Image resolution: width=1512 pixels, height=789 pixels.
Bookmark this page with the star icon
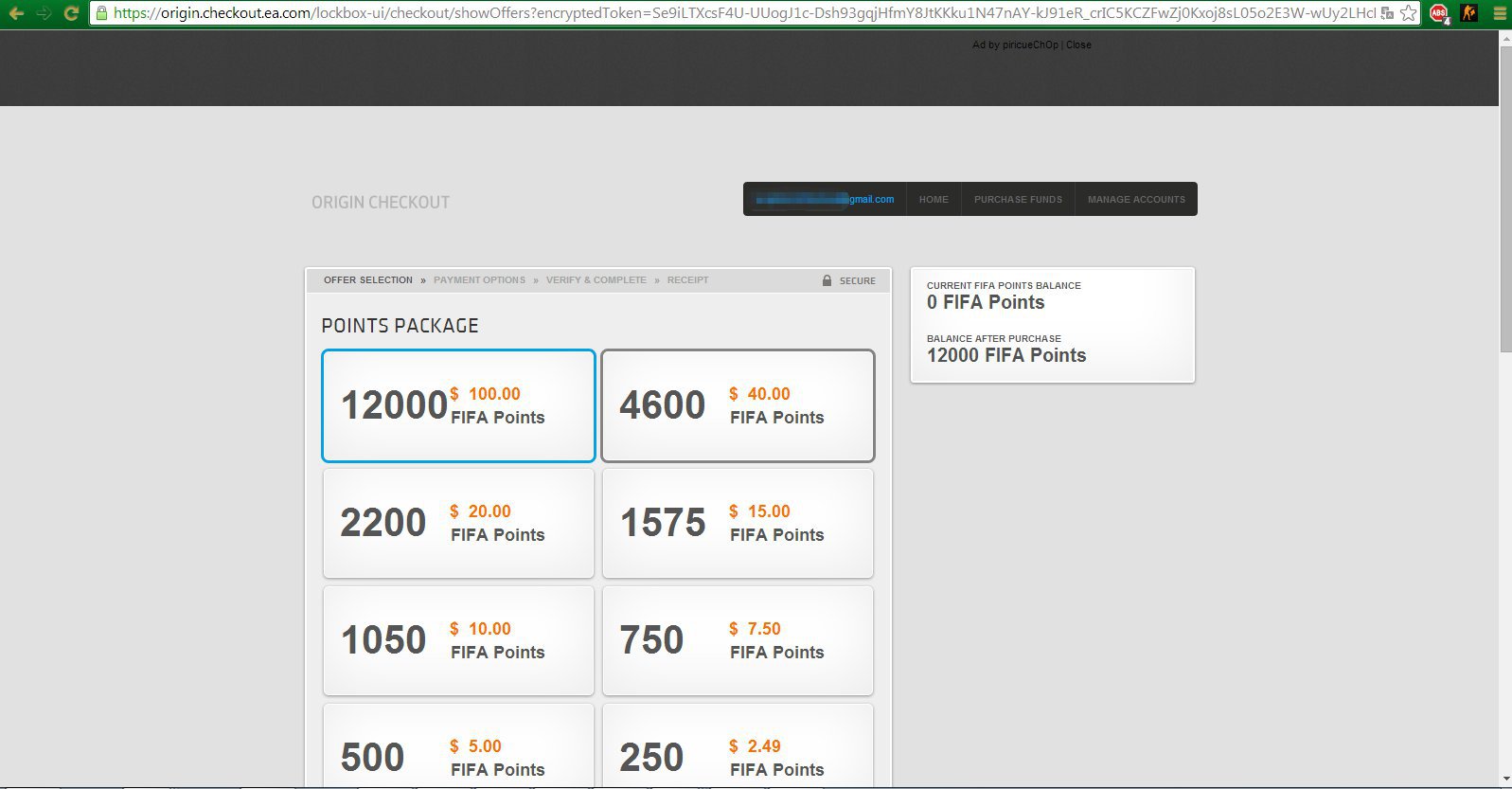(1409, 13)
